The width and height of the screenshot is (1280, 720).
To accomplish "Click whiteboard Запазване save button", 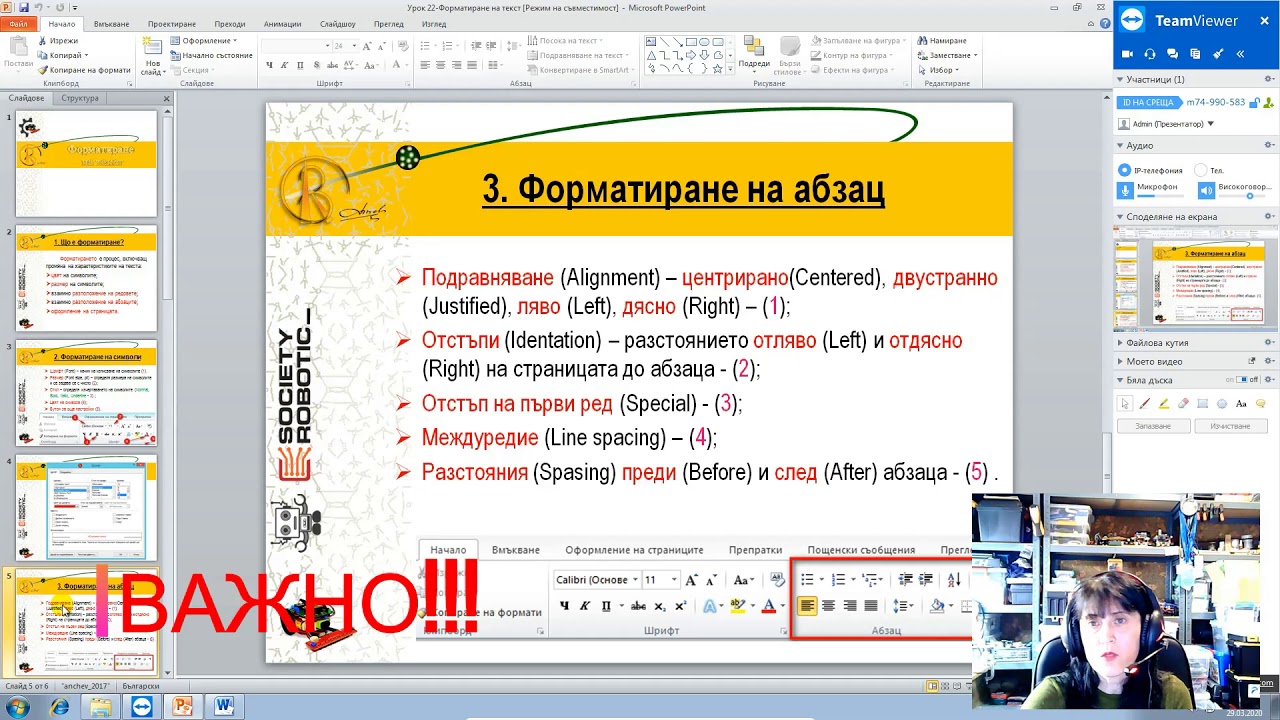I will coord(1153,426).
